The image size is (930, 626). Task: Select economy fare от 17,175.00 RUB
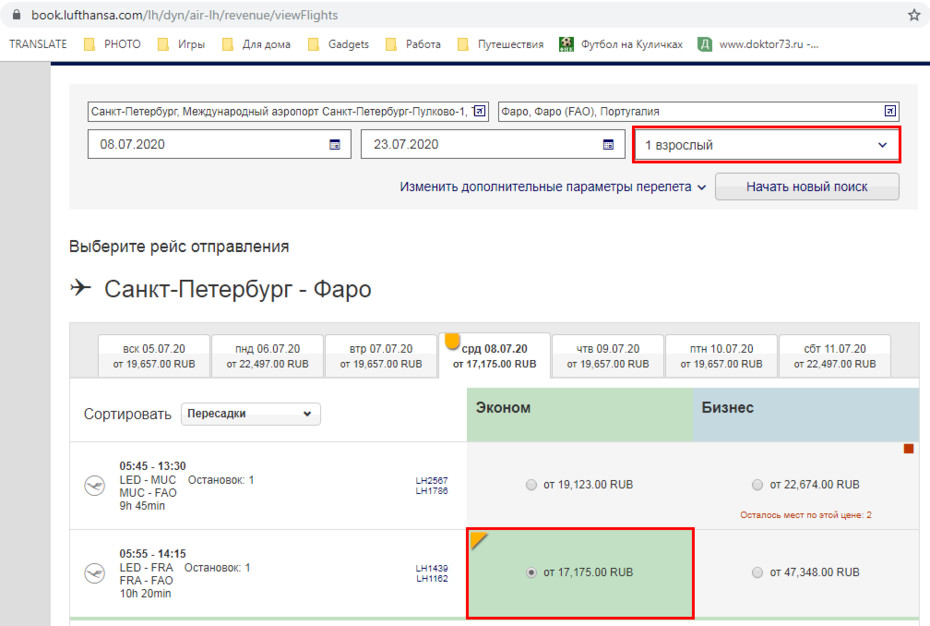click(531, 573)
